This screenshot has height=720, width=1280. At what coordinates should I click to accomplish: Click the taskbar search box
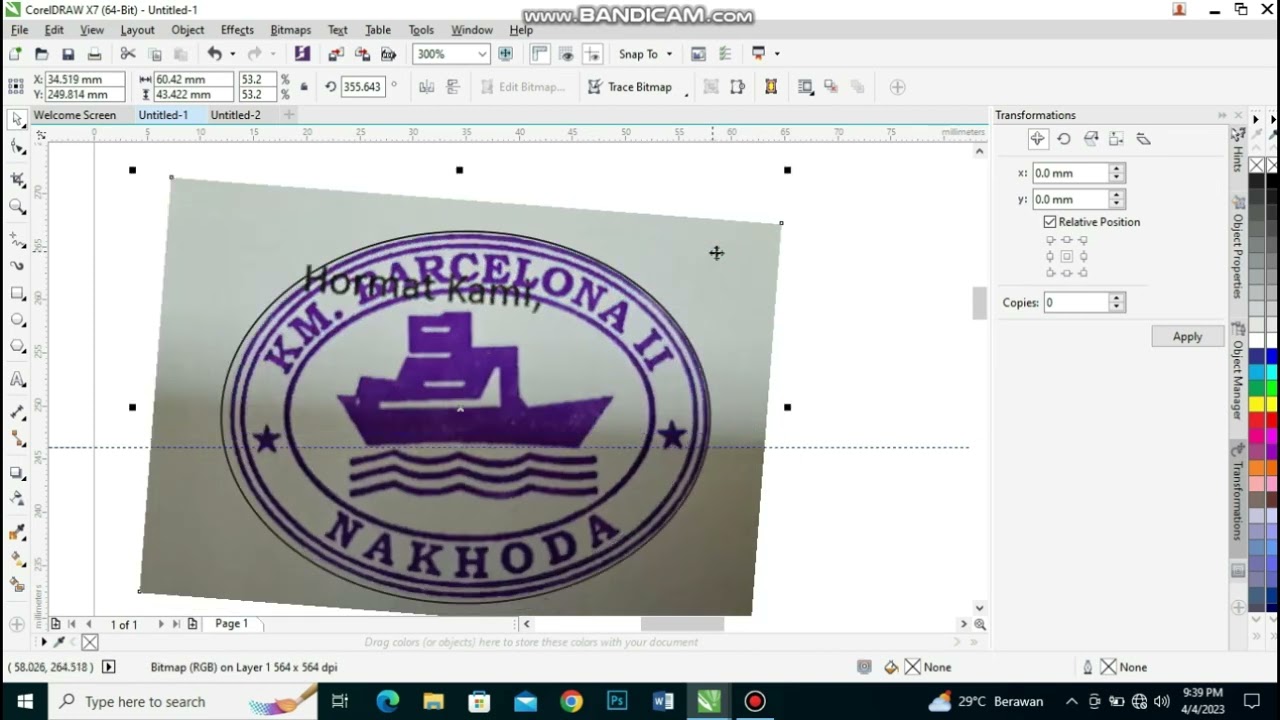[x=182, y=701]
